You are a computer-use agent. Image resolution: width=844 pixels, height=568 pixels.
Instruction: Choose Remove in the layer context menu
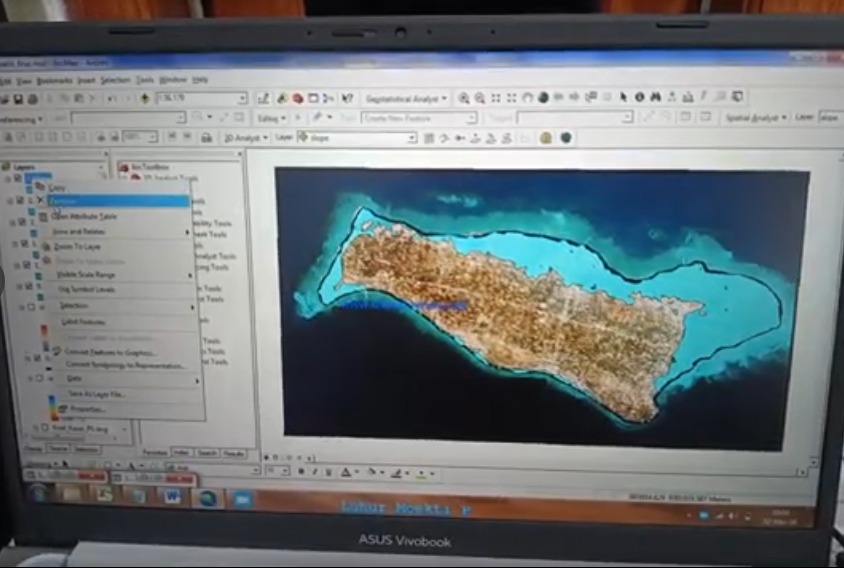[x=118, y=201]
